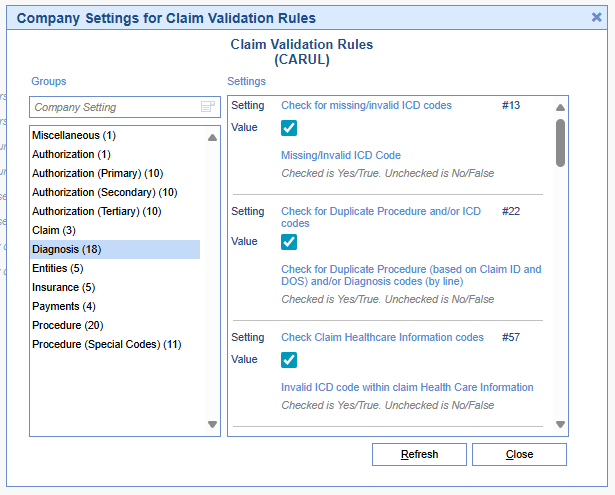This screenshot has width=615, height=495.
Task: Click the setting number #13
Action: (511, 106)
